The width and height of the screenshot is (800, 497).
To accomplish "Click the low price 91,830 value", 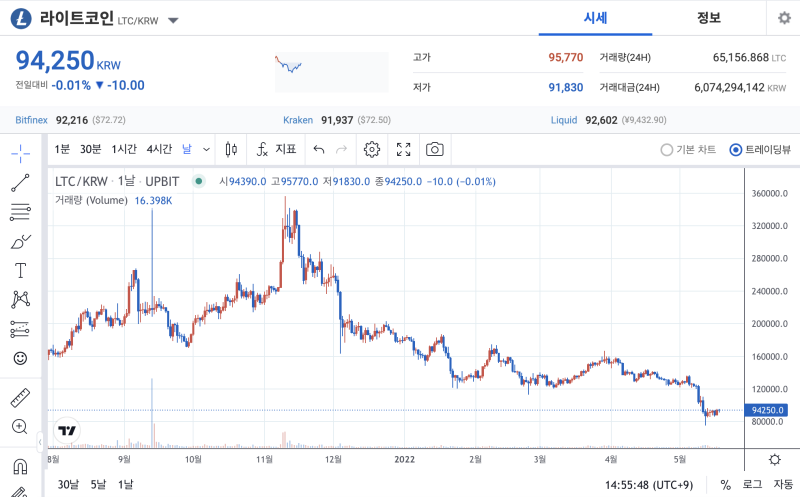I will pyautogui.click(x=565, y=88).
